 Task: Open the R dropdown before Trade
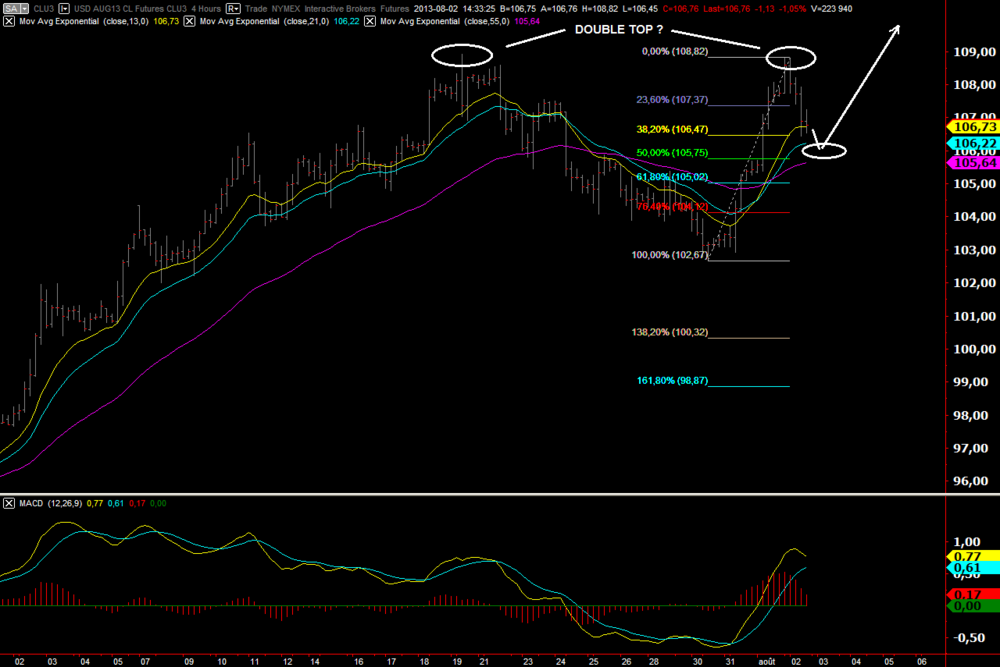click(x=233, y=9)
